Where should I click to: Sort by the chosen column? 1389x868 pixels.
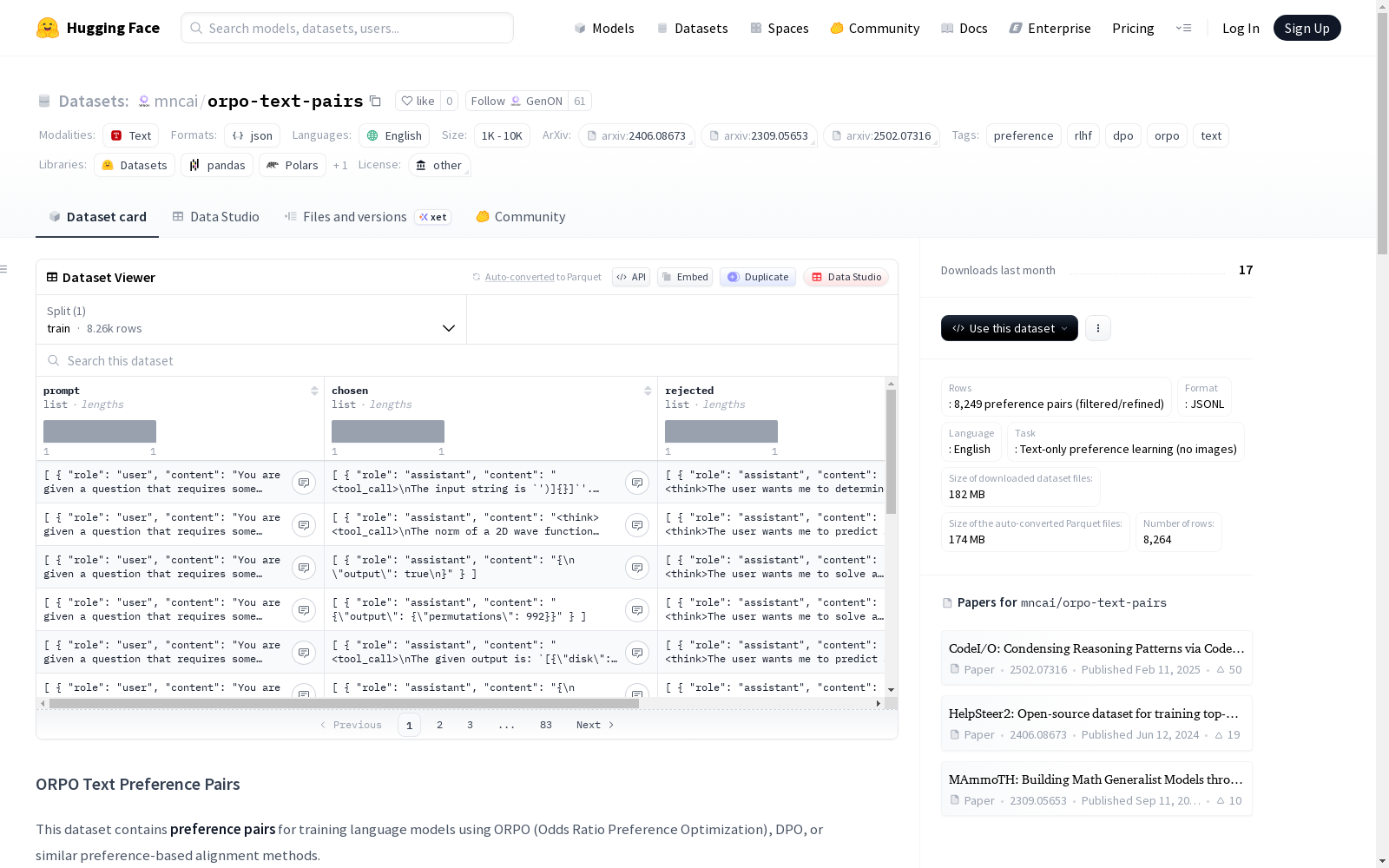[648, 391]
